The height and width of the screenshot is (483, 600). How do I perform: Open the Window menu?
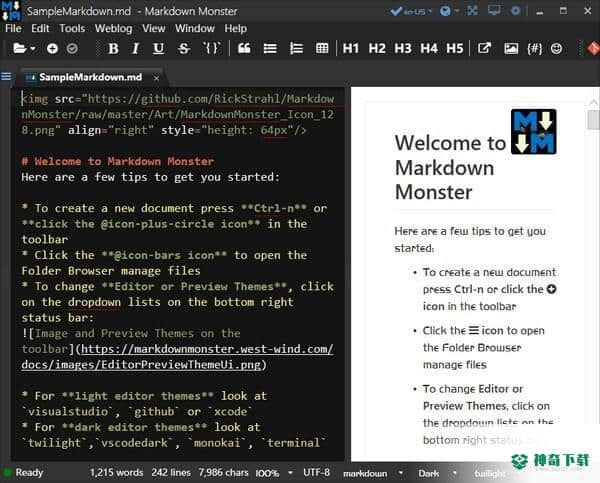(x=195, y=29)
